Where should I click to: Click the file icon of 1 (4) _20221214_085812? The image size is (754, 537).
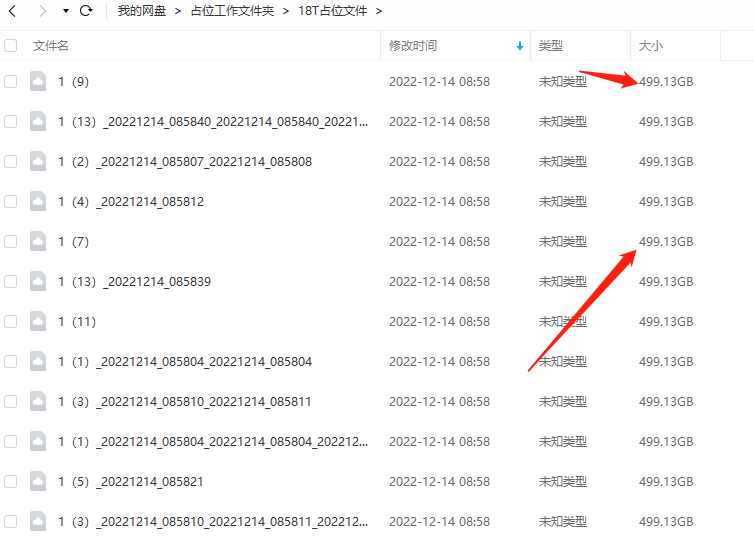click(38, 201)
